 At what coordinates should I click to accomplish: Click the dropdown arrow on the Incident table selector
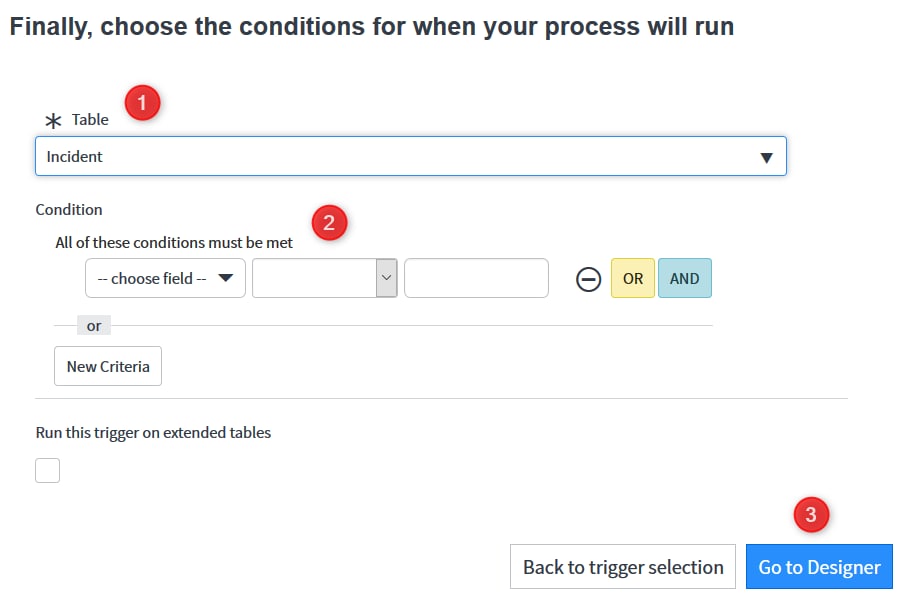pyautogui.click(x=768, y=156)
